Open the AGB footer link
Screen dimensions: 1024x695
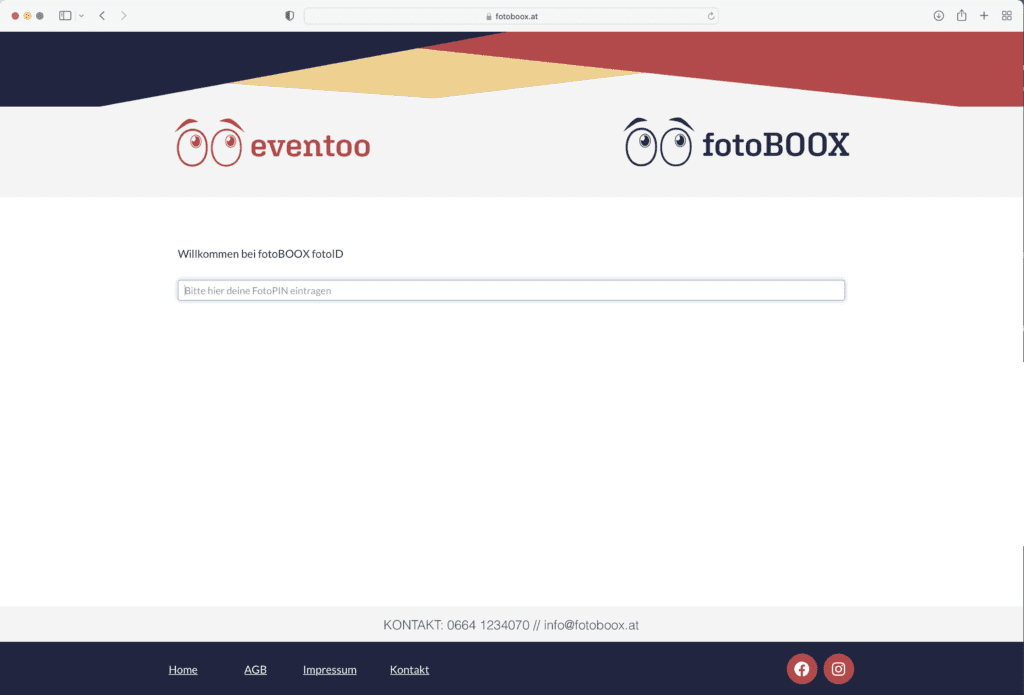coord(255,669)
